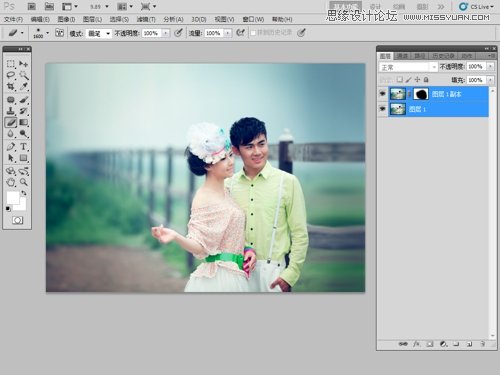This screenshot has height=375, width=500.
Task: Select the Dodge tool
Action: pos(23,134)
